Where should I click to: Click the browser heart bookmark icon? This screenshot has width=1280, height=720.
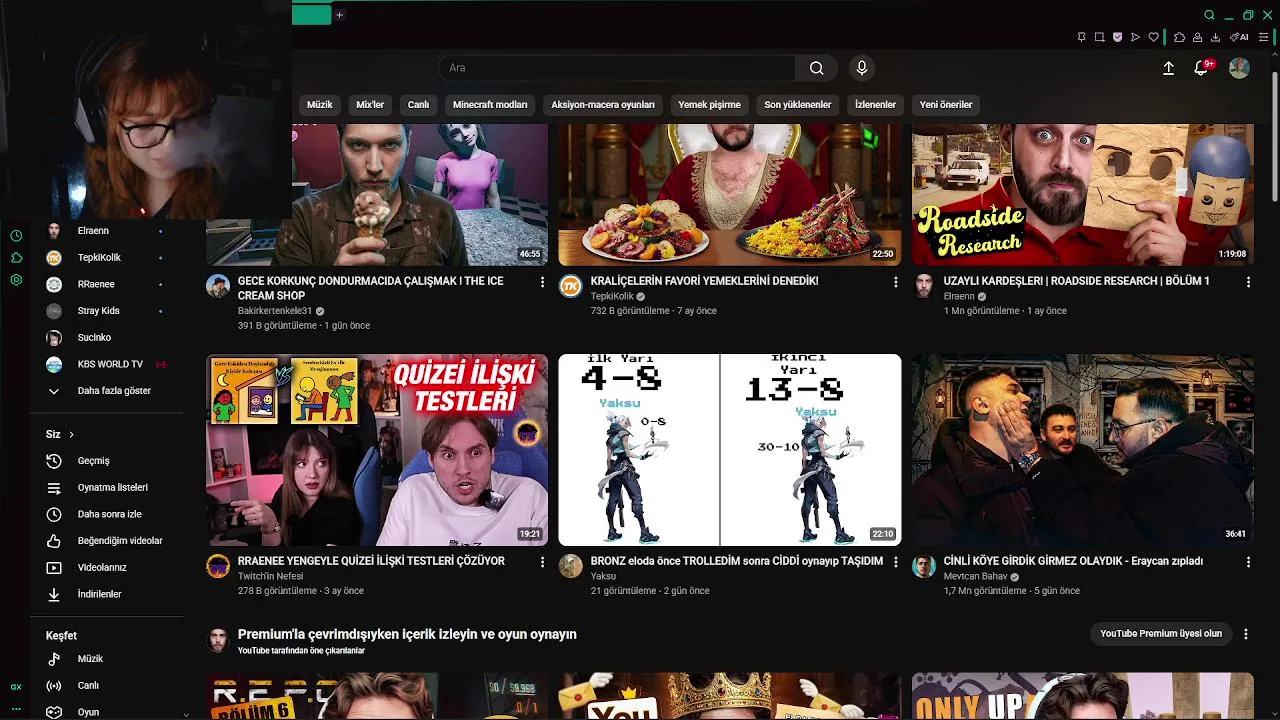[1153, 37]
